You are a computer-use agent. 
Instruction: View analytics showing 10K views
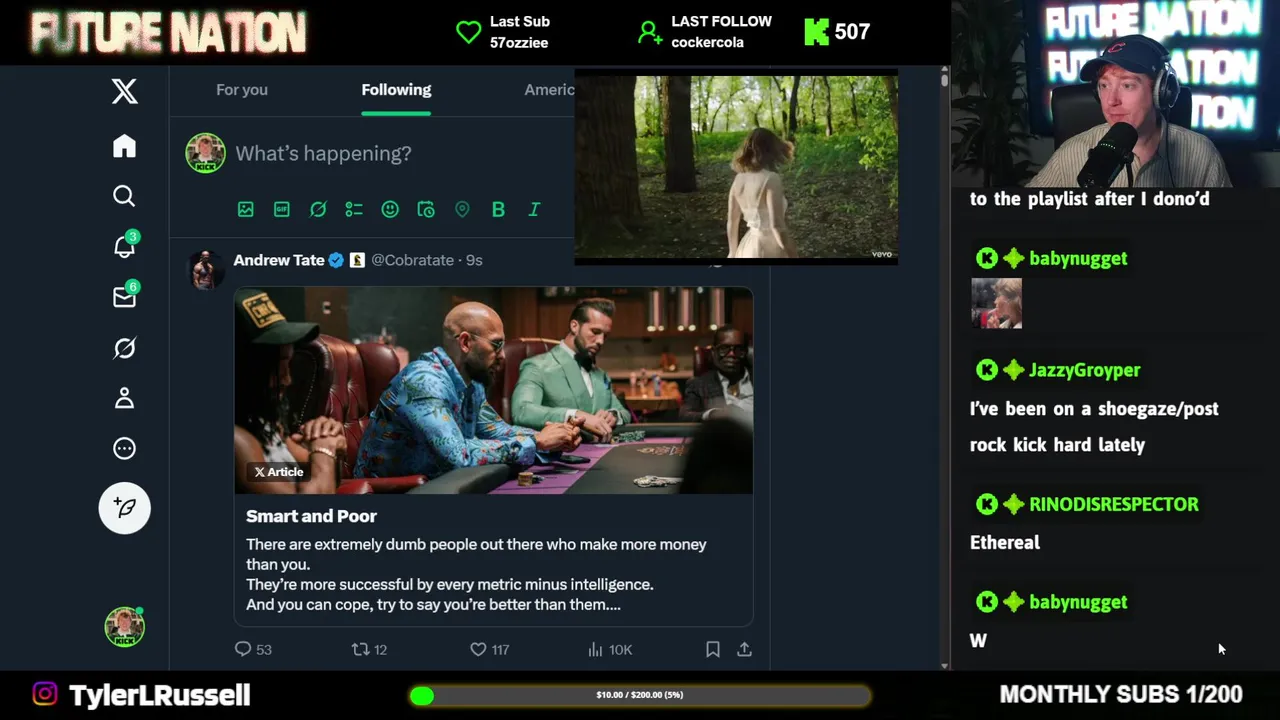pos(610,649)
